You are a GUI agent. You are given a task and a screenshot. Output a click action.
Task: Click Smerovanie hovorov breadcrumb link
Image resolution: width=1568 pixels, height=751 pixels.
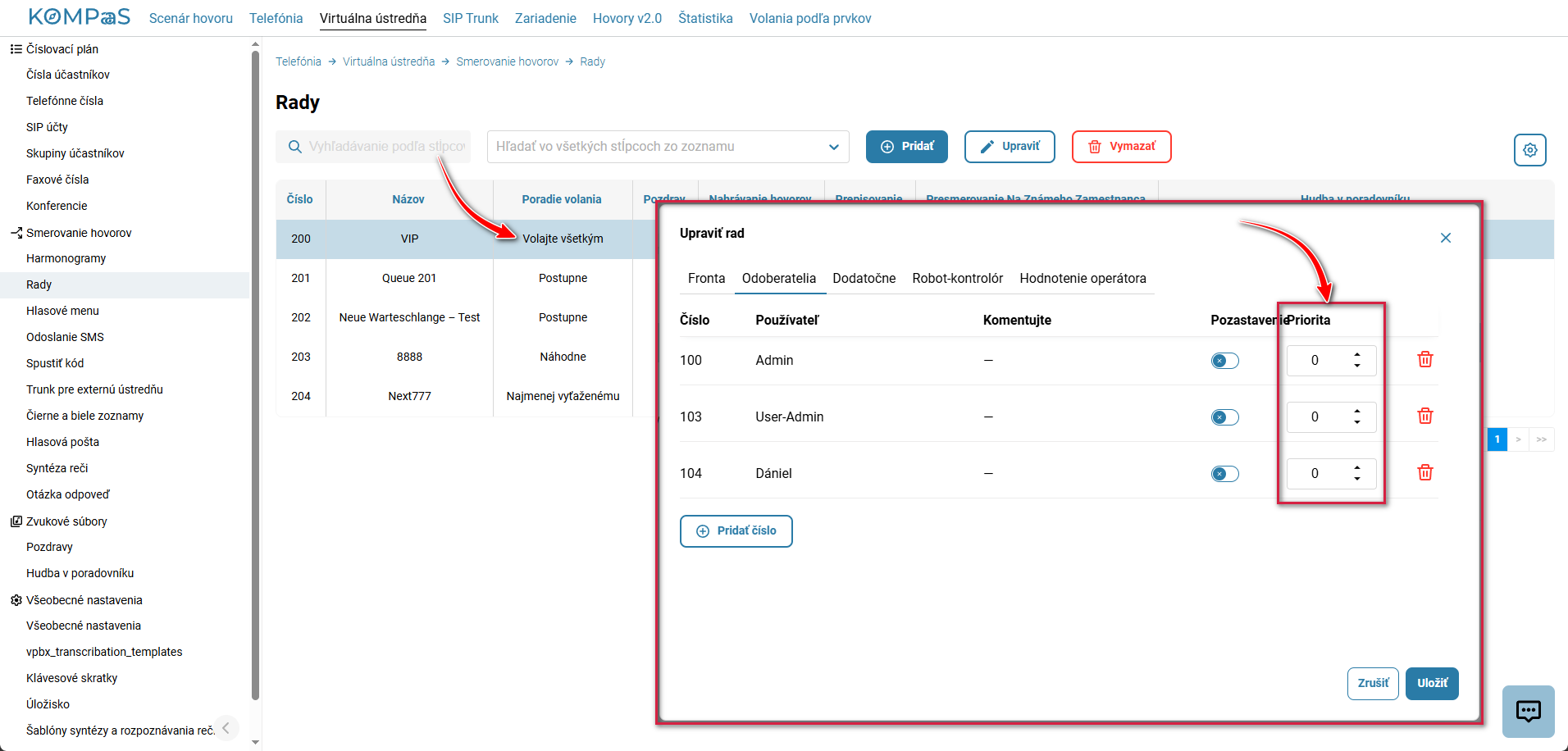point(508,61)
